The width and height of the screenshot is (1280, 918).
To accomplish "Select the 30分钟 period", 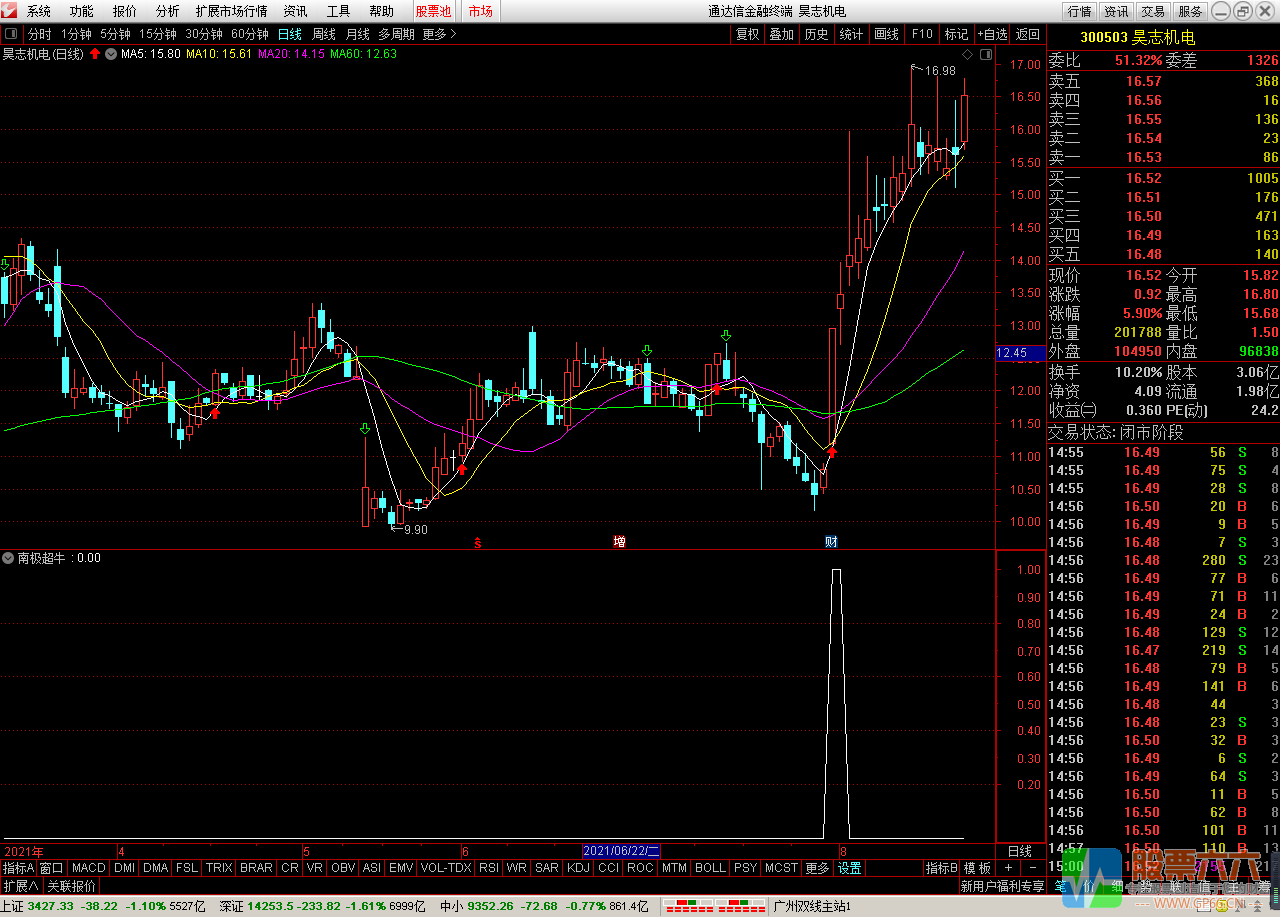I will 204,34.
